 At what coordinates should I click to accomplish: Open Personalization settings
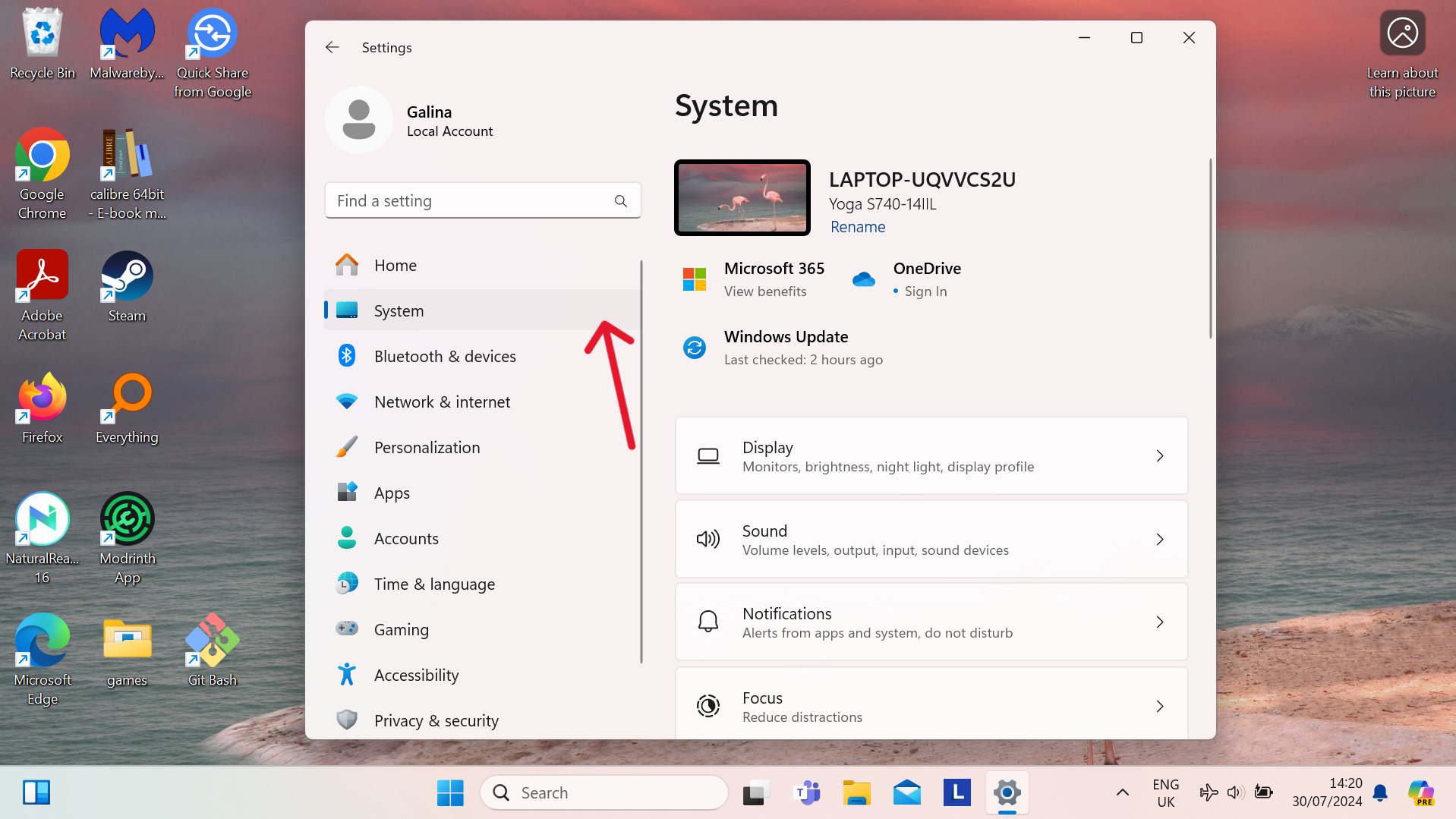click(x=482, y=447)
